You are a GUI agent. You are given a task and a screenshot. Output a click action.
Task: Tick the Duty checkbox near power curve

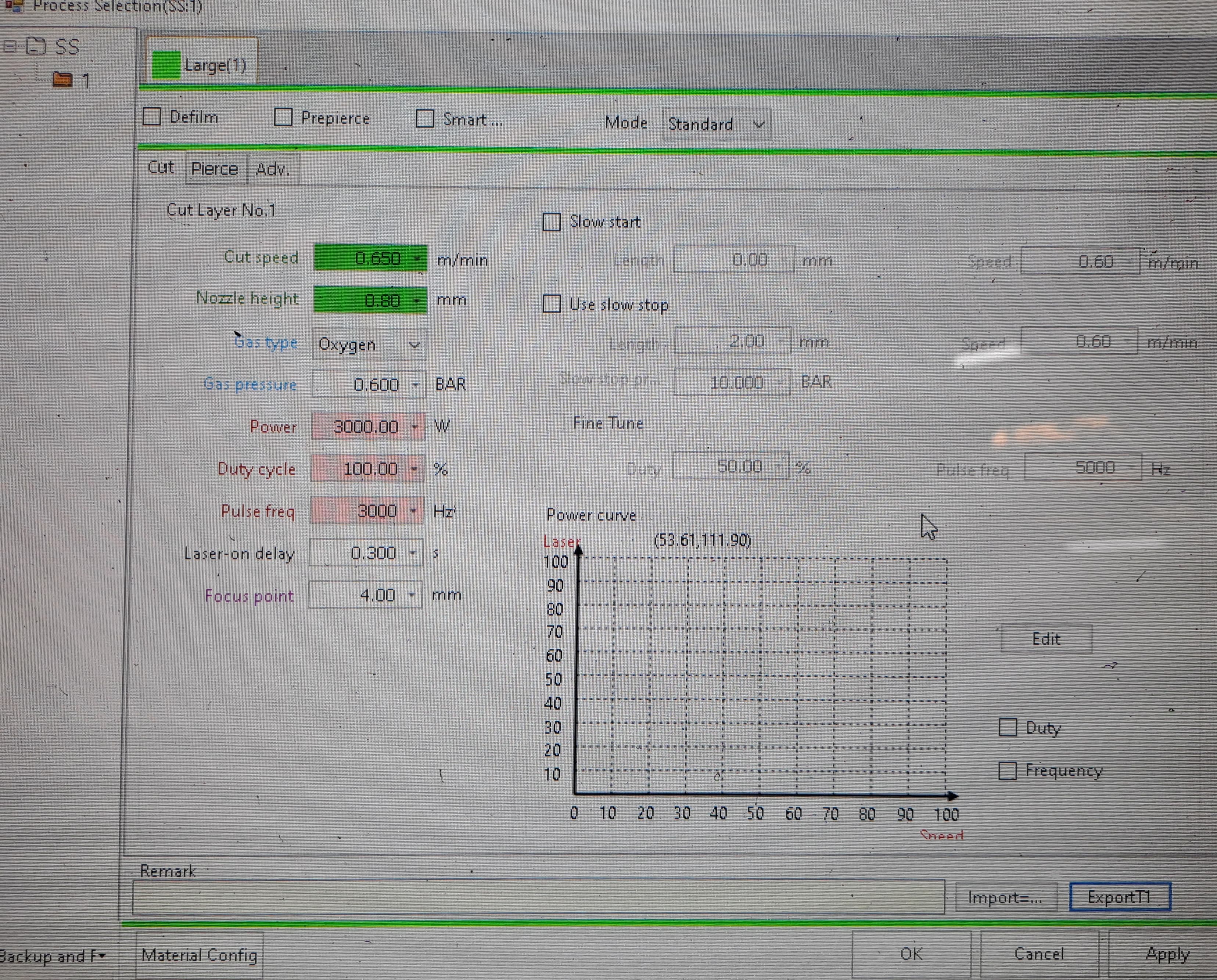click(1008, 727)
